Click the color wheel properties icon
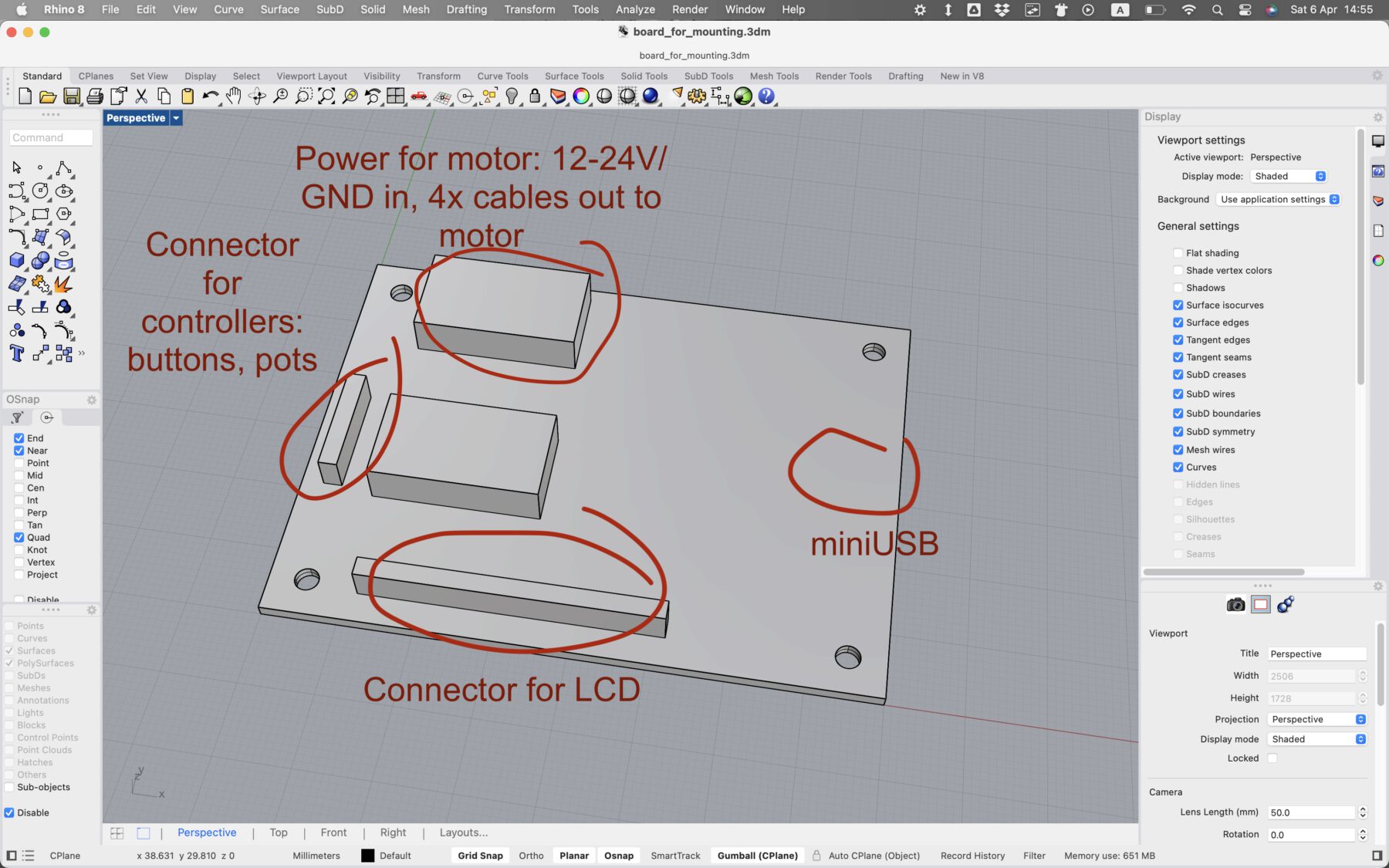The image size is (1389, 868). point(581,96)
